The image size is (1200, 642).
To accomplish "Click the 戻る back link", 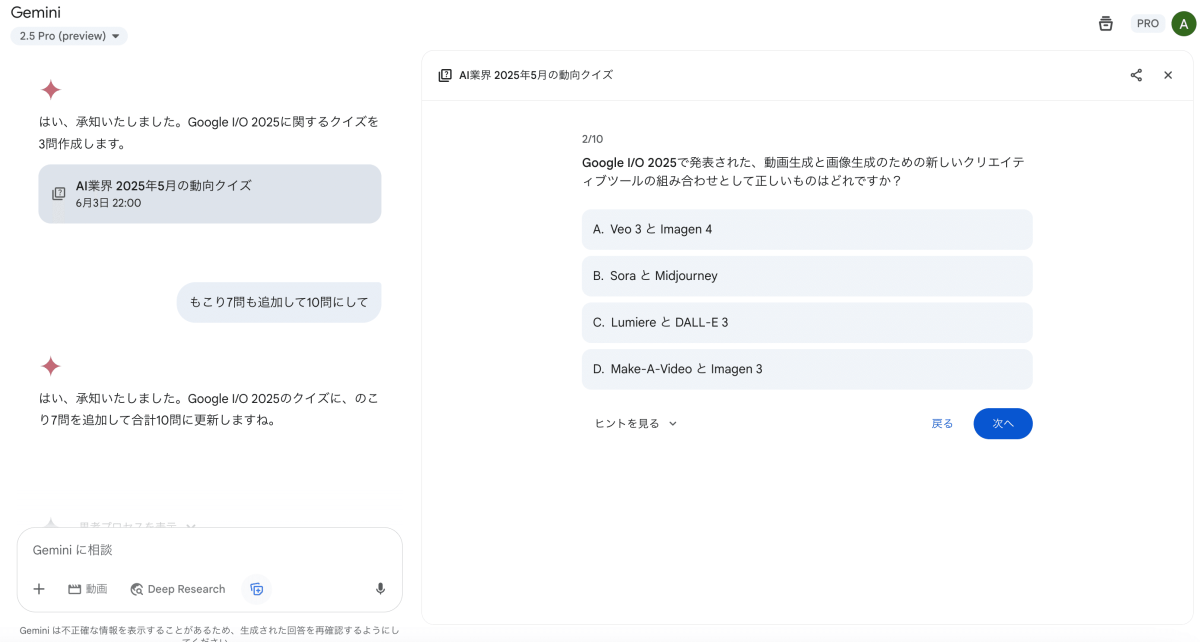I will [942, 424].
